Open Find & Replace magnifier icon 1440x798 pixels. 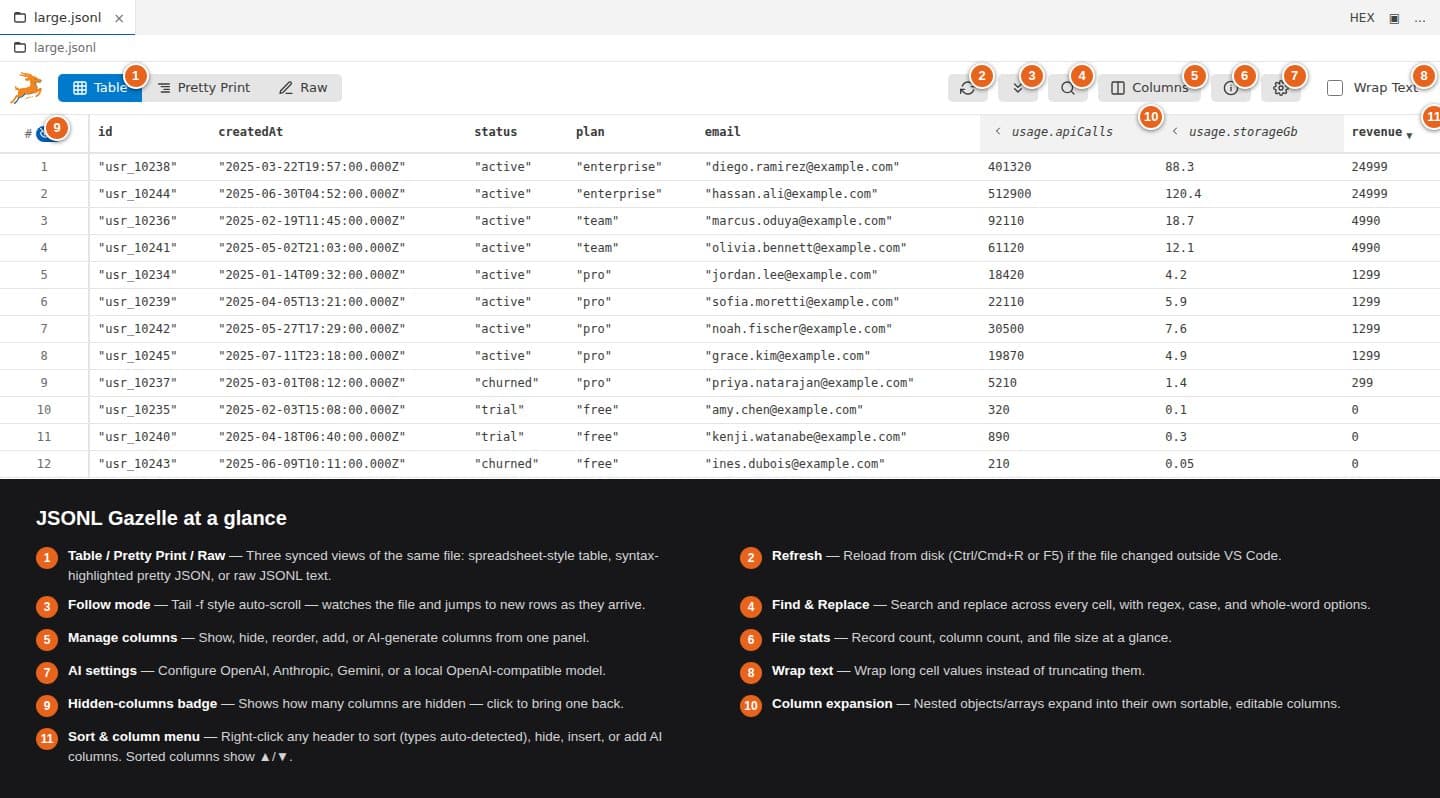point(1068,88)
